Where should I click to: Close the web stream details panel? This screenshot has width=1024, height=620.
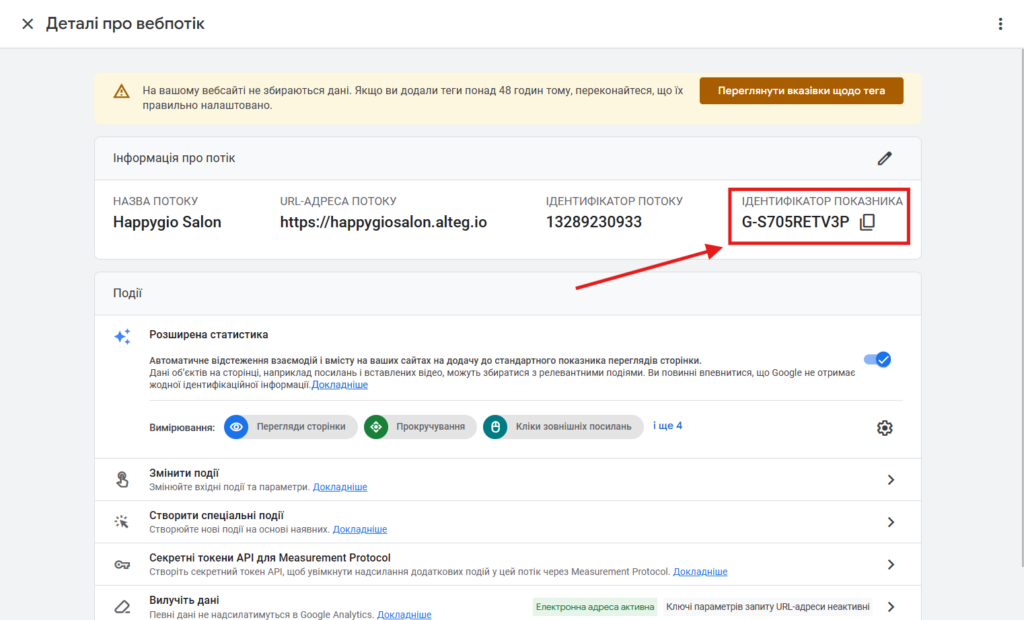(x=27, y=23)
